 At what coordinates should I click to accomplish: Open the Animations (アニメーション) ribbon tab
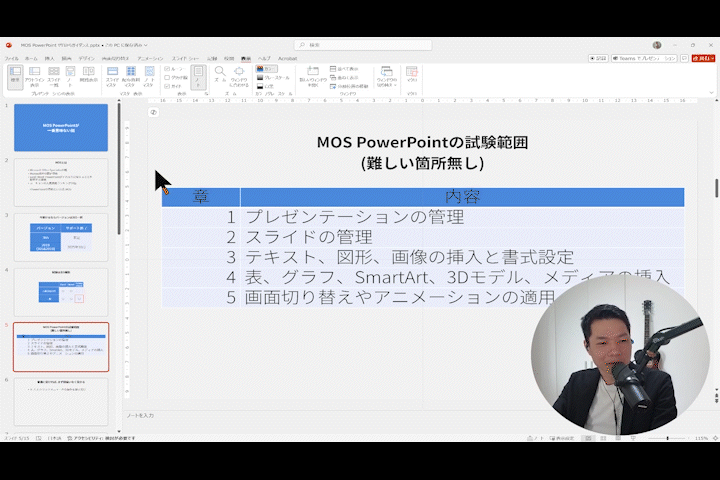click(150, 58)
